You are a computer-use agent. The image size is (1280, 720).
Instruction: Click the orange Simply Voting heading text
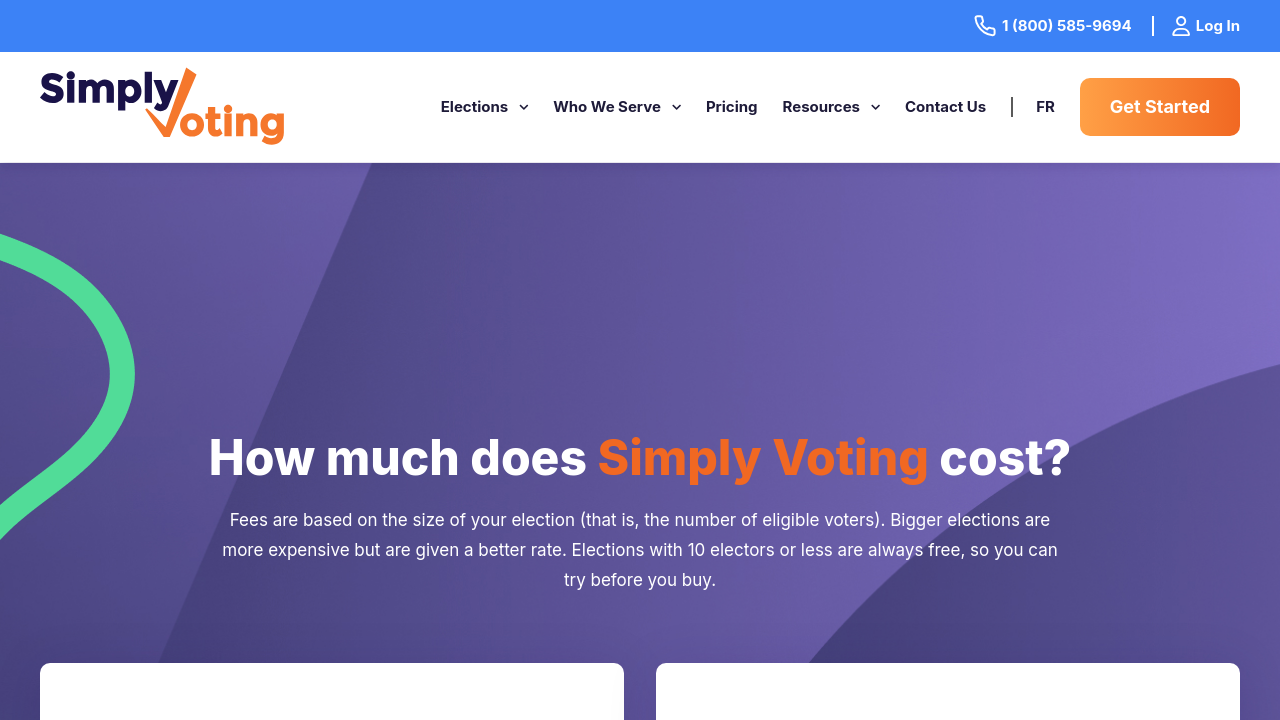[x=763, y=458]
